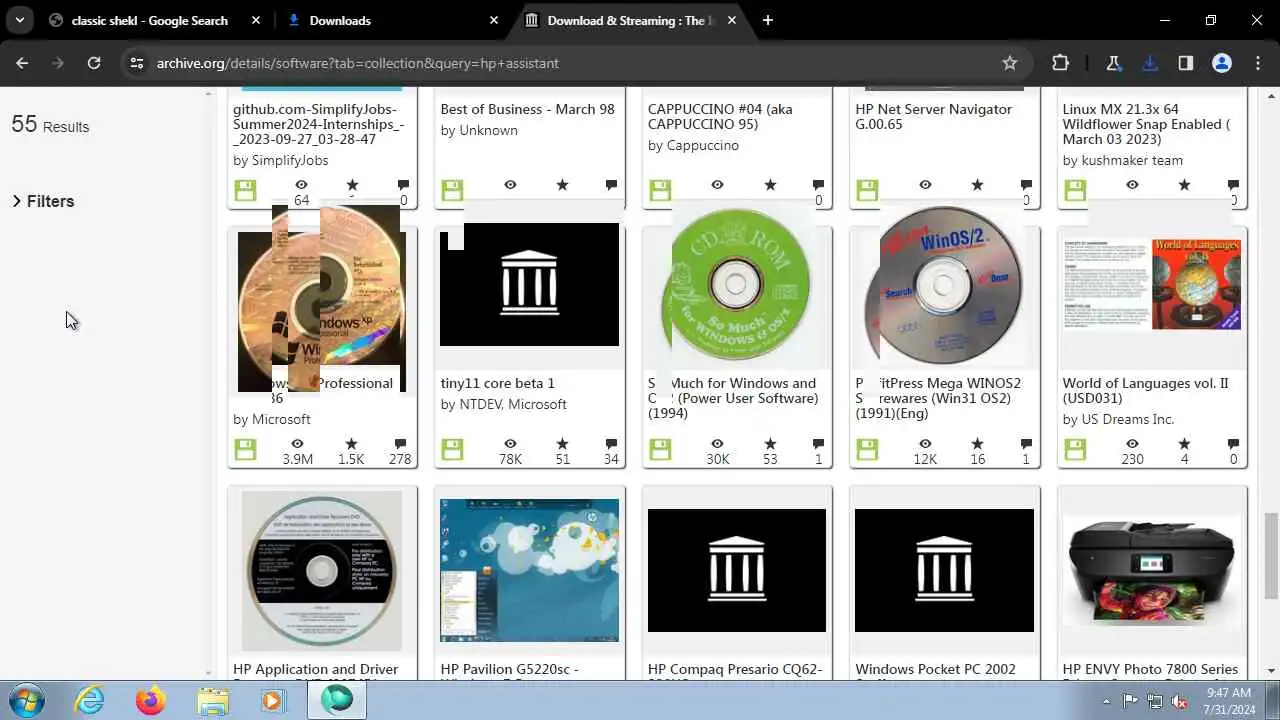The height and width of the screenshot is (720, 1280).
Task: Switch to Downloads tab
Action: click(340, 20)
